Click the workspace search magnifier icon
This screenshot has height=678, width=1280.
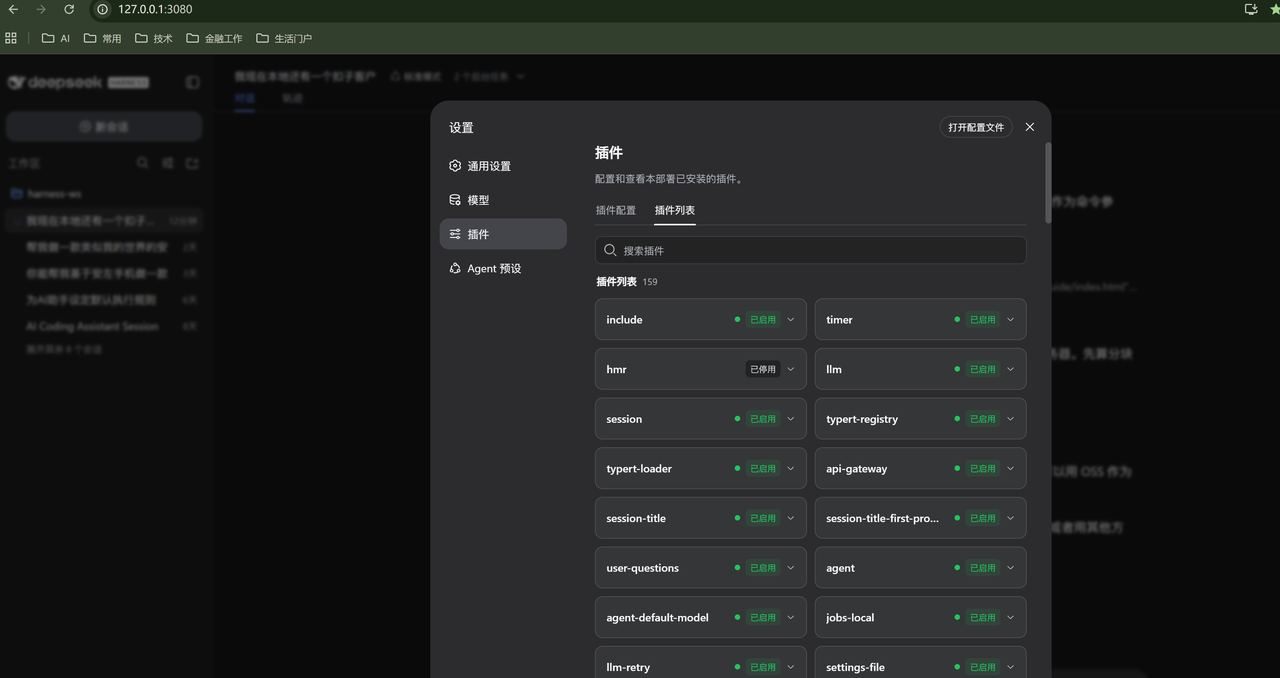(143, 163)
